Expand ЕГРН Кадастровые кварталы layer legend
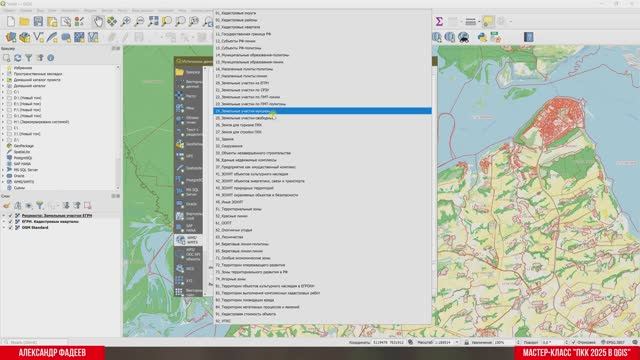The image size is (640, 360). coord(4,222)
